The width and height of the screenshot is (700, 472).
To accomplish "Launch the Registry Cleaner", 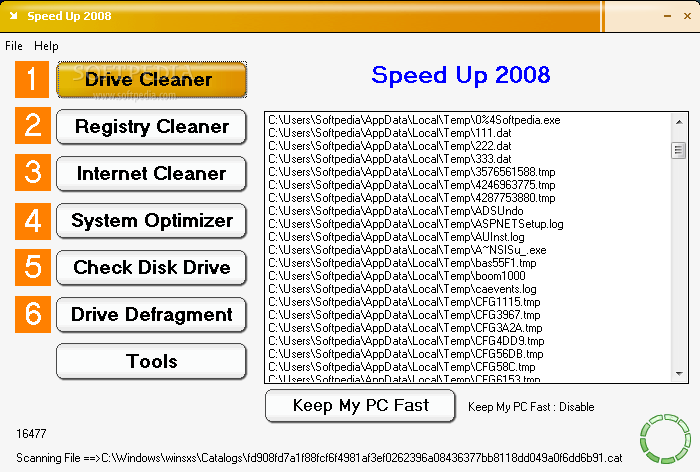I will pyautogui.click(x=151, y=127).
